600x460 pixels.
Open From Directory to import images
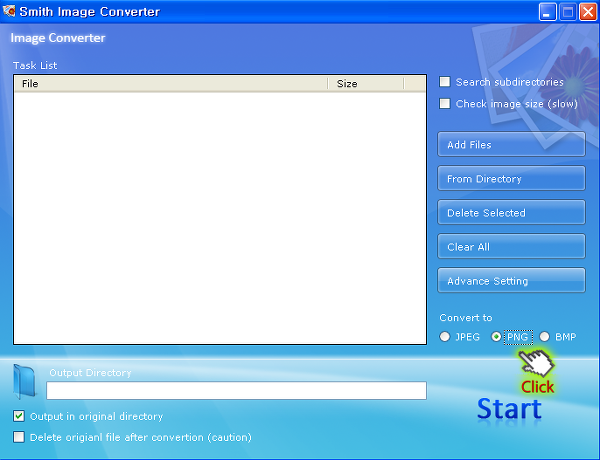[x=511, y=178]
